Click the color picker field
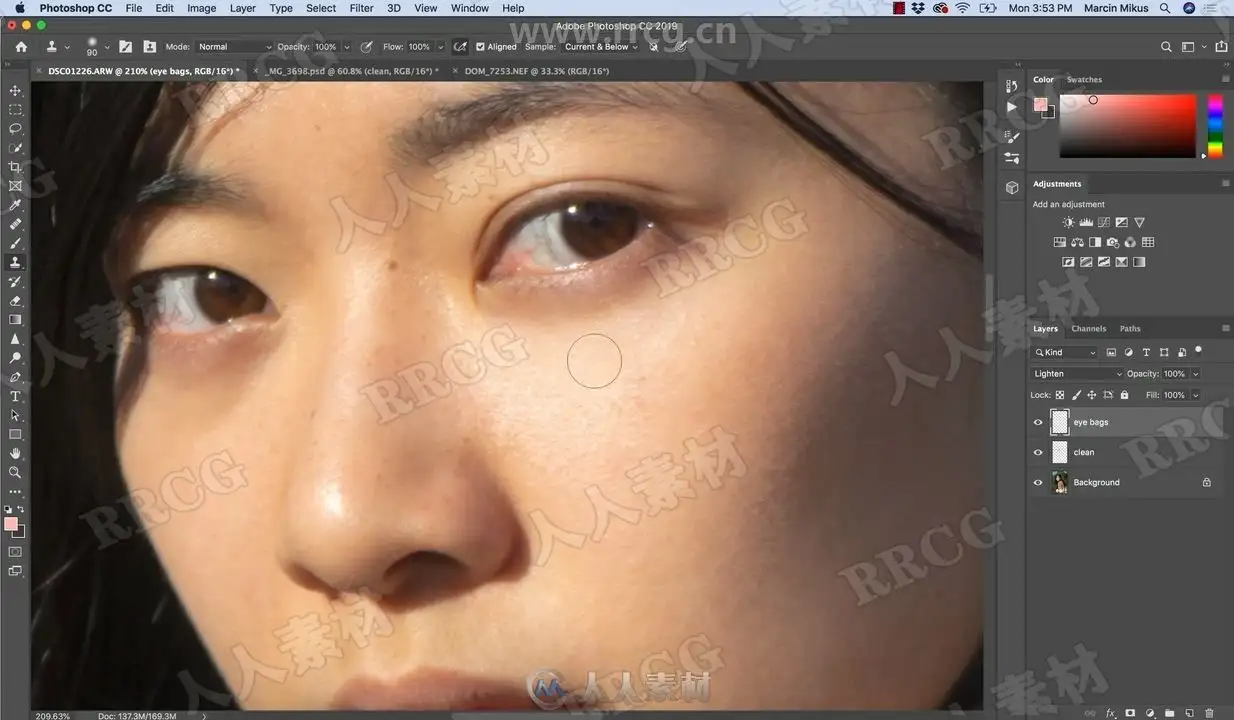This screenshot has width=1234, height=720. pos(1128,126)
